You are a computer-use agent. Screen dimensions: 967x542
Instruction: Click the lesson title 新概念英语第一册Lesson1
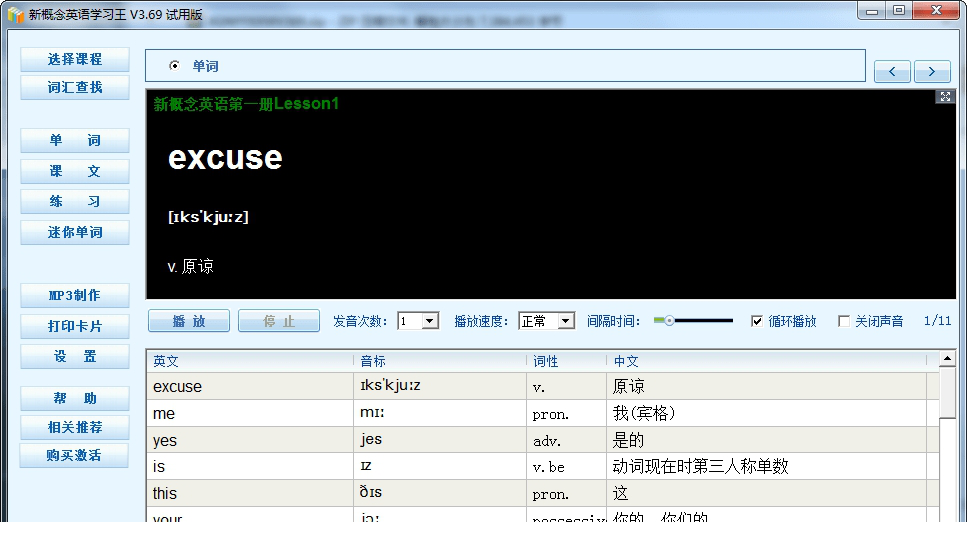(246, 104)
